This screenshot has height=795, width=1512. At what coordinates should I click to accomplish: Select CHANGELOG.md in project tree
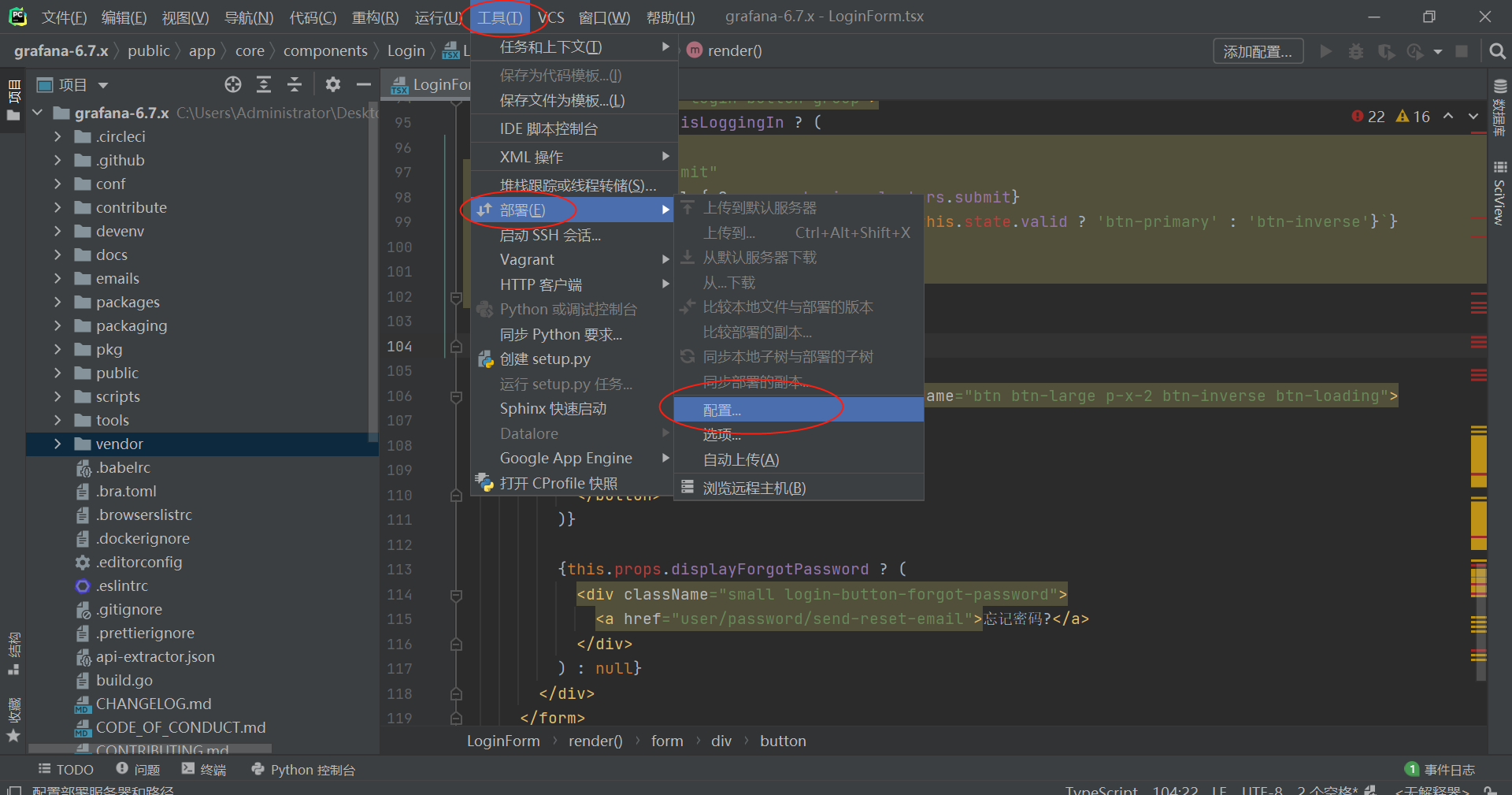coord(153,704)
